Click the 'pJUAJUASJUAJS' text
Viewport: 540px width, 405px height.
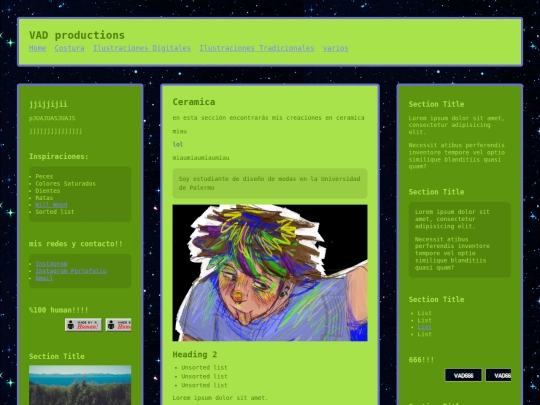point(52,118)
